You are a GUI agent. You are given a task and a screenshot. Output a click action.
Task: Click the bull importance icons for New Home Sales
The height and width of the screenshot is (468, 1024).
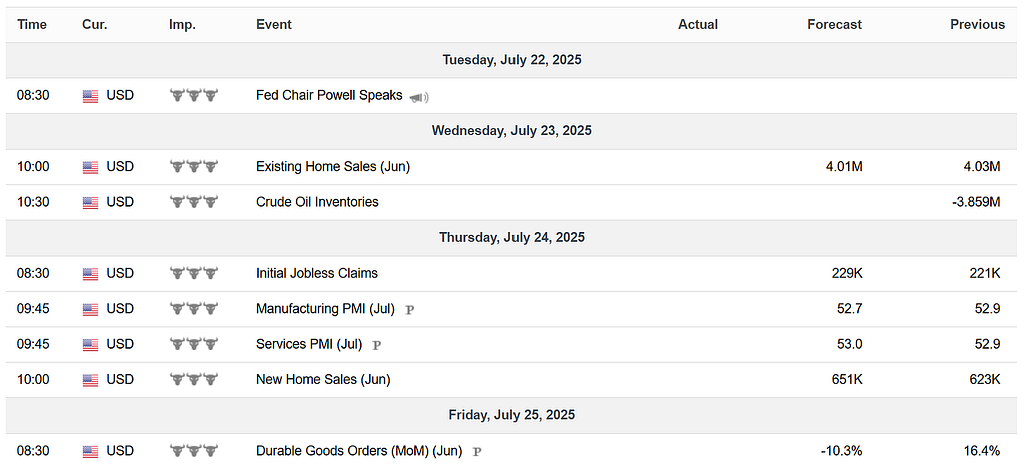click(193, 379)
